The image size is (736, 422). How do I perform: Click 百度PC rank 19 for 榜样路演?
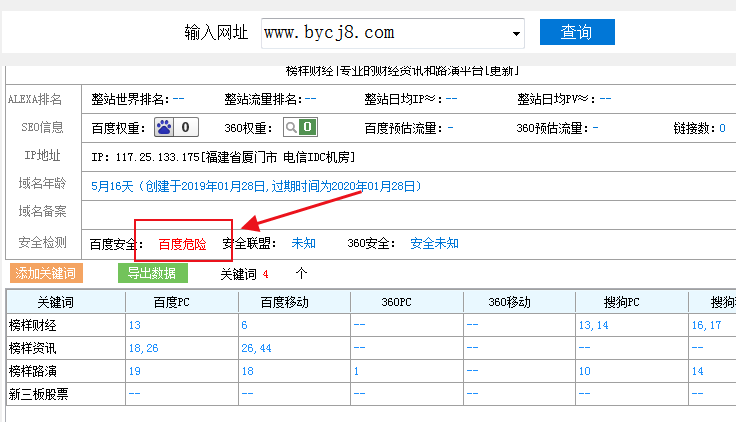coord(135,371)
